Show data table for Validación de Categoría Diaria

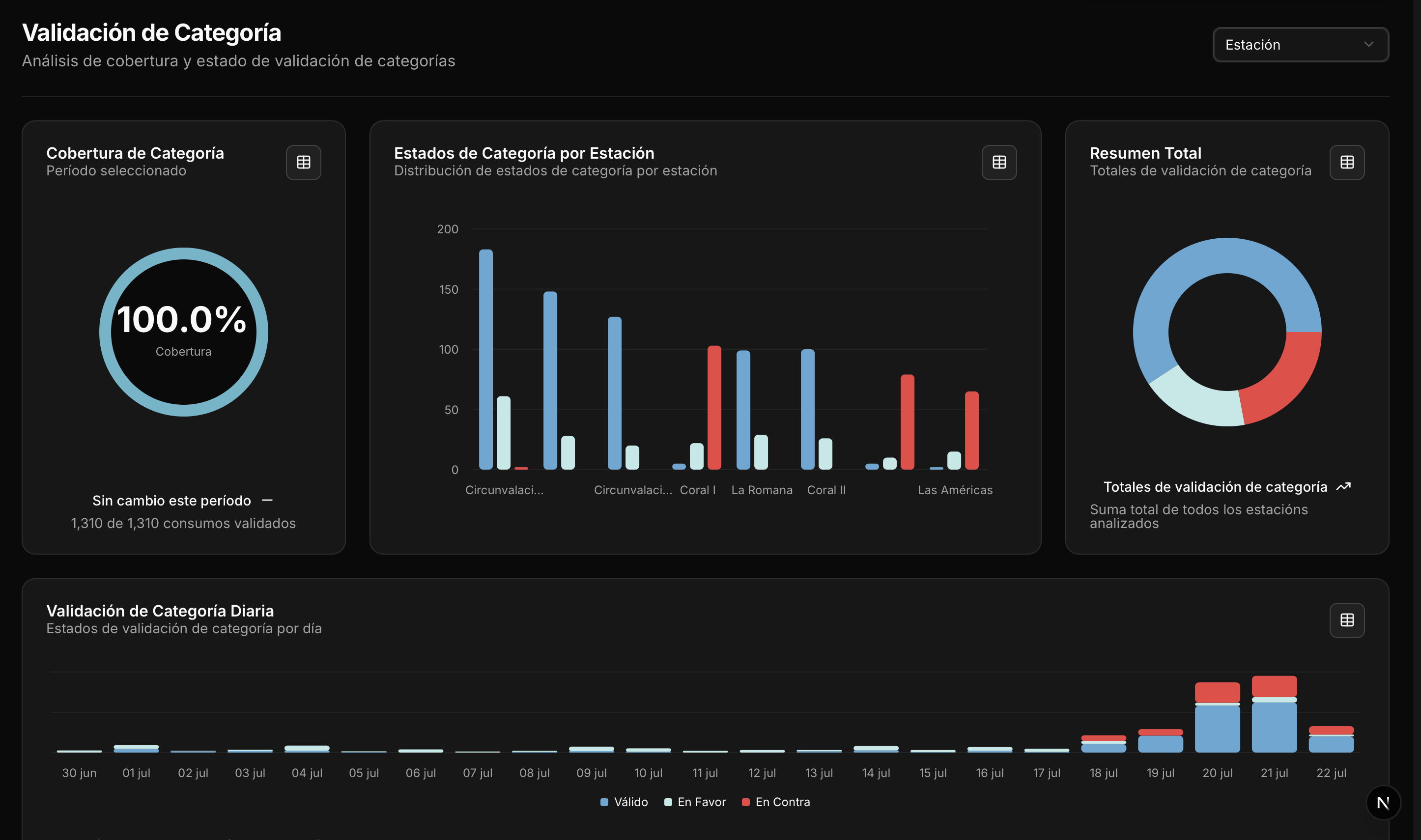1347,620
